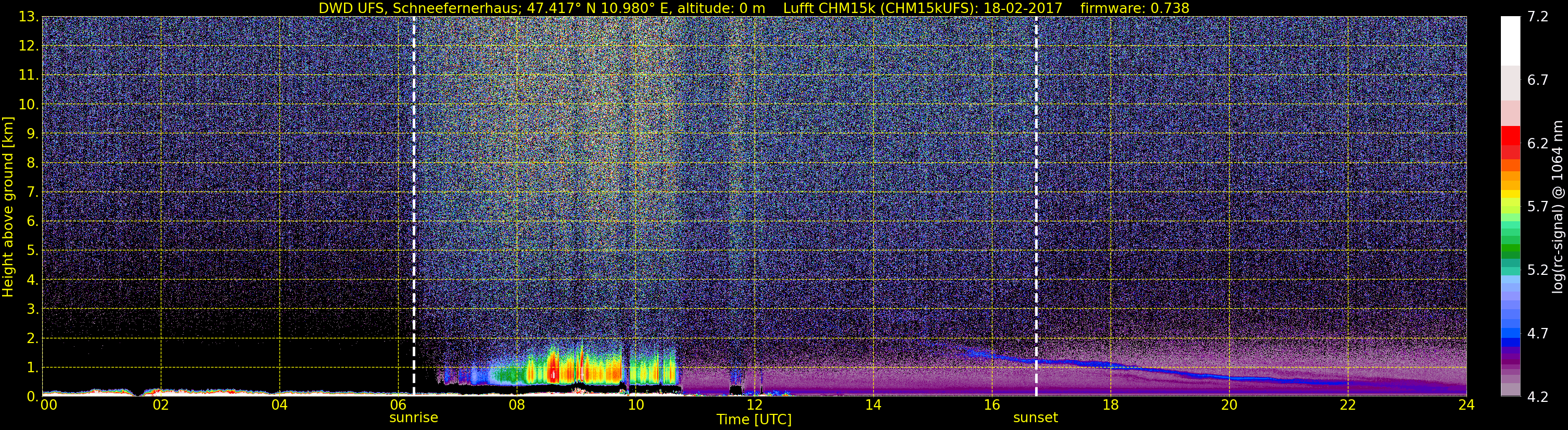Image resolution: width=1568 pixels, height=430 pixels.
Task: Click the colorbar tick value 6.2
Action: [1538, 144]
